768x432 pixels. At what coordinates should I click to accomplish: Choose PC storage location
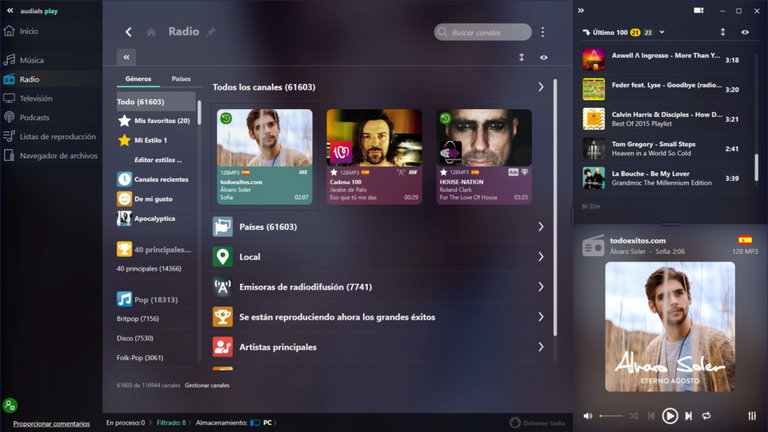click(x=263, y=423)
